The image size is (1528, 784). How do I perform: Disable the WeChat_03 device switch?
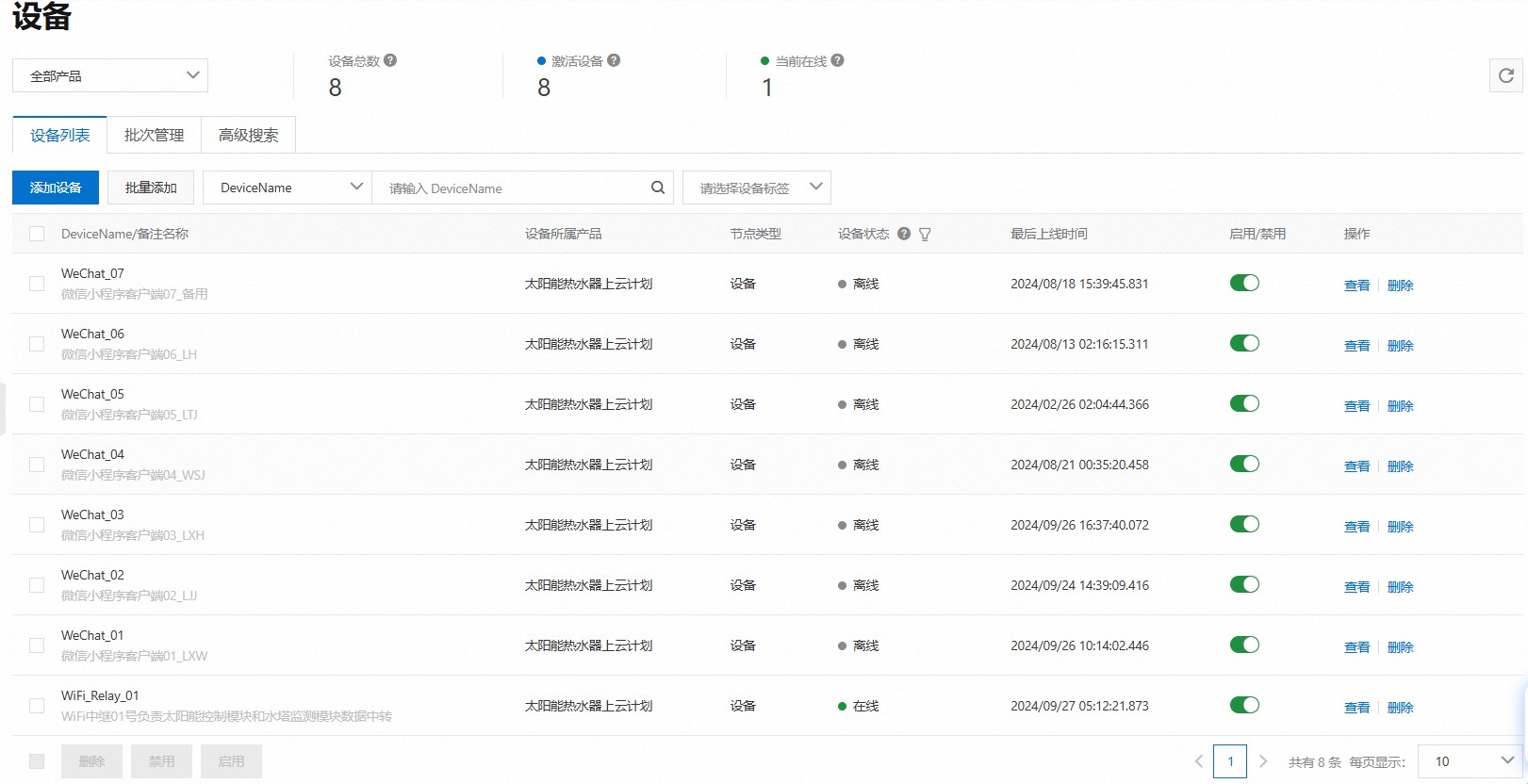[x=1244, y=524]
